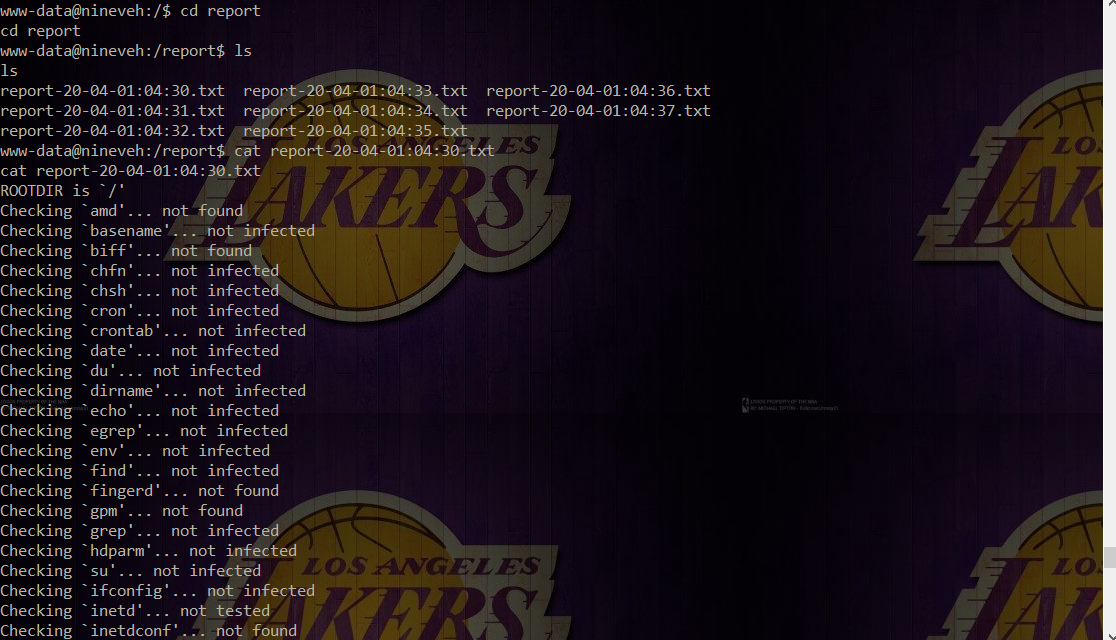Click file name report-20-04-01:04:36.txt
1116x640 pixels.
(x=598, y=91)
